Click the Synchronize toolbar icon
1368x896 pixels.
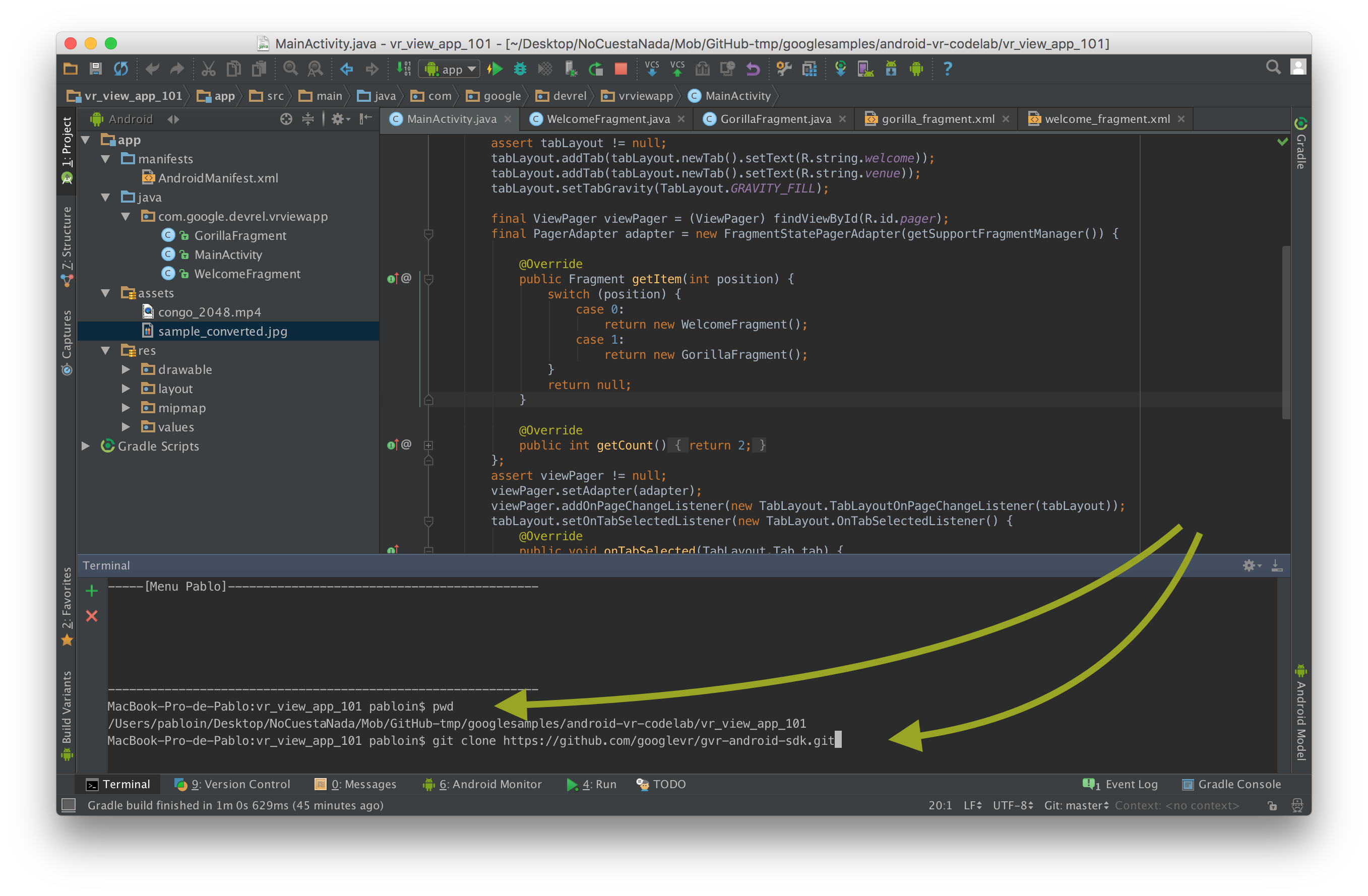(120, 69)
